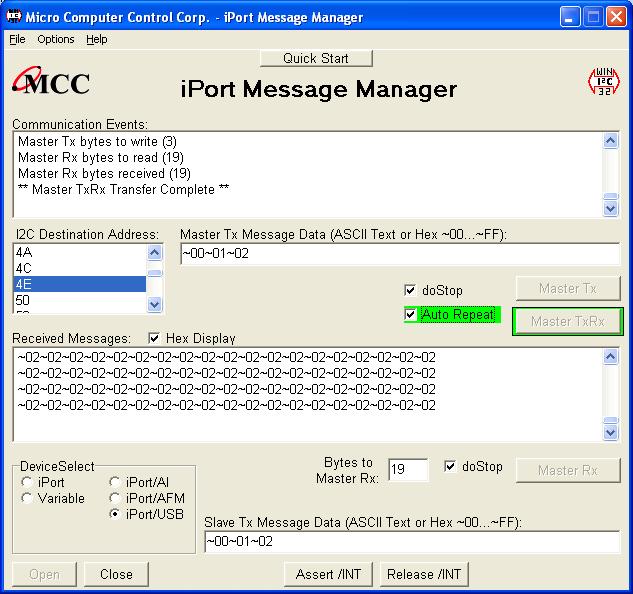Minimize the iPort Message Manager window
The width and height of the screenshot is (633, 594).
click(570, 17)
